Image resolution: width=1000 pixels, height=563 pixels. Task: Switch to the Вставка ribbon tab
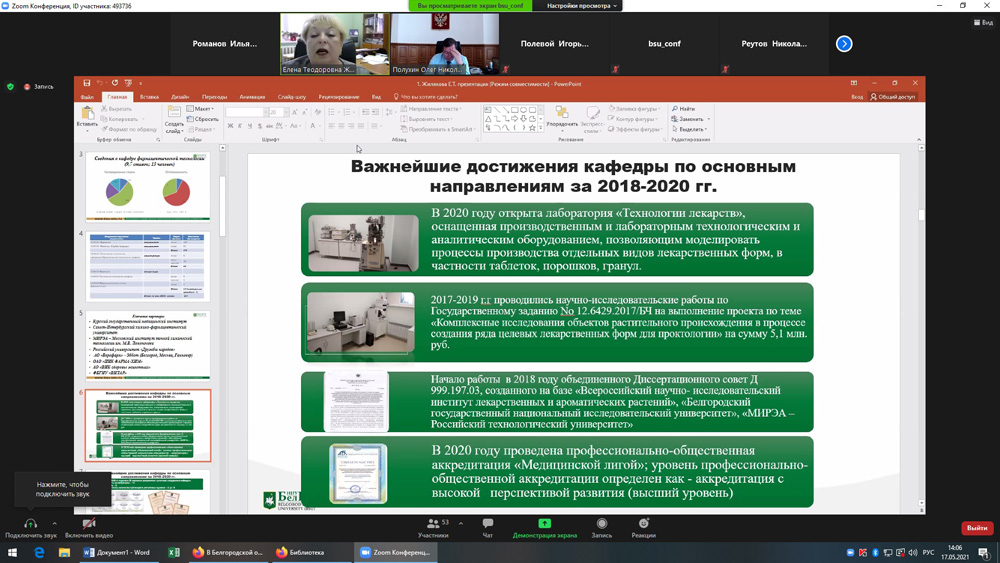click(x=149, y=97)
